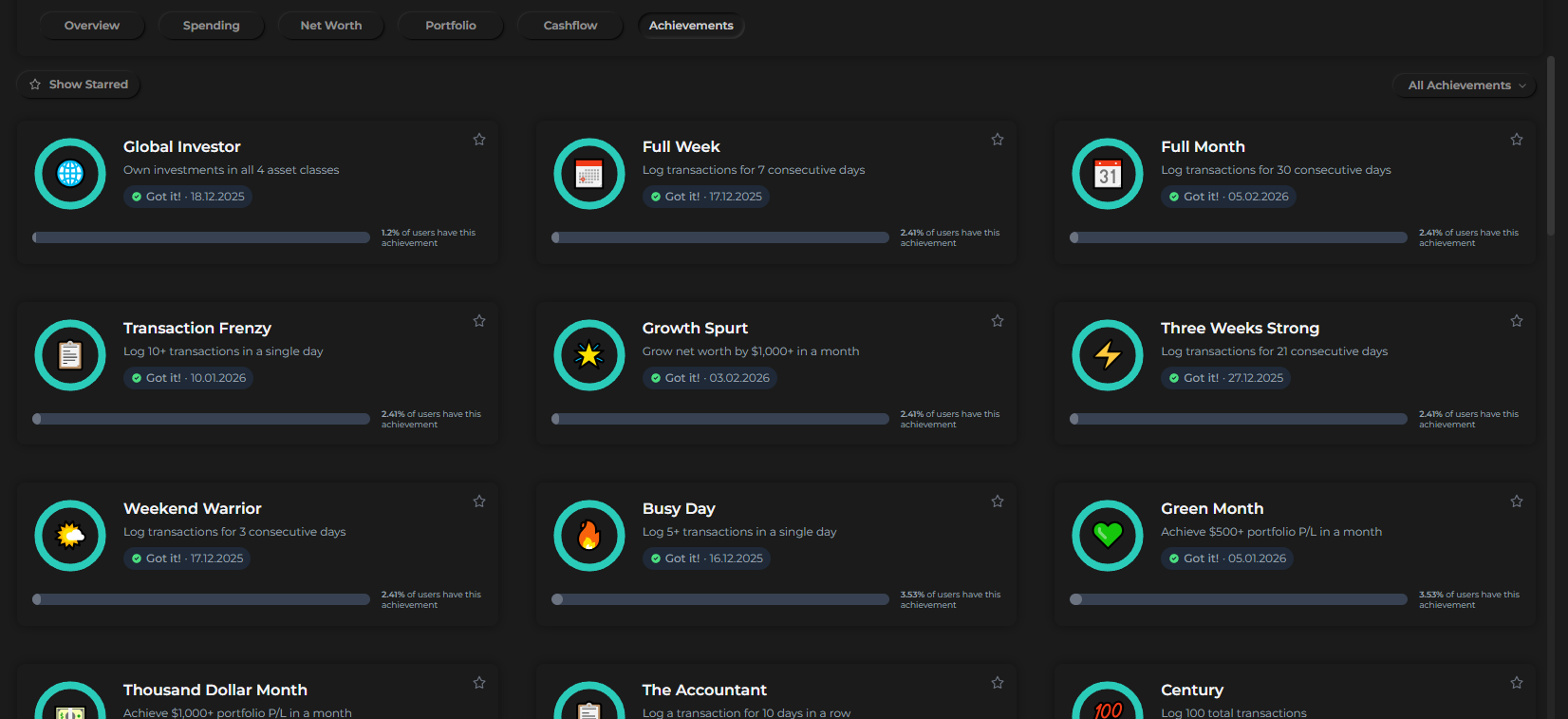The image size is (1568, 719).
Task: Click "Log 100 total transactions" text
Action: (x=1234, y=712)
